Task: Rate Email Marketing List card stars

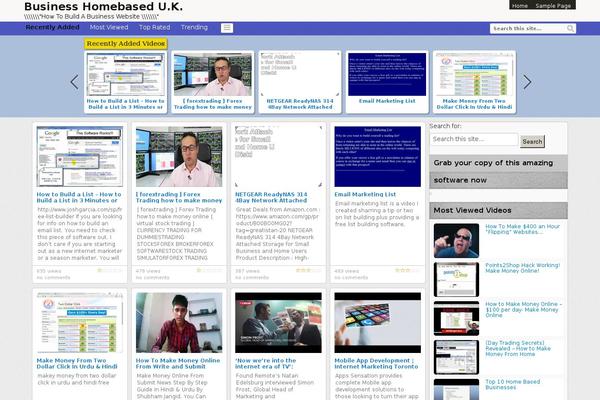Action: point(408,271)
